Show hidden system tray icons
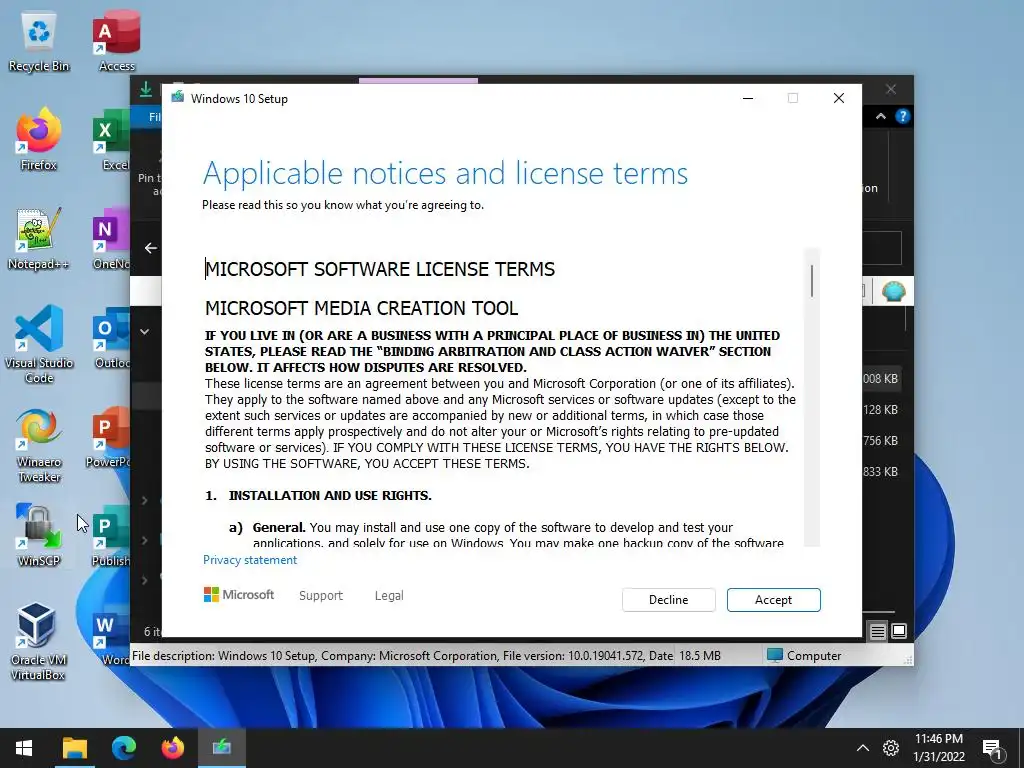The width and height of the screenshot is (1024, 768). tap(863, 748)
